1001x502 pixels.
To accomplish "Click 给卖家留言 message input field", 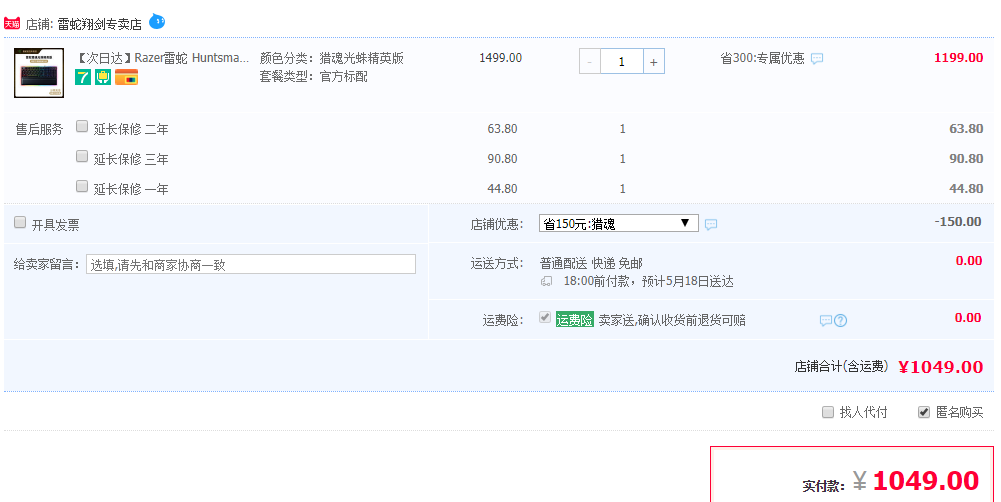I will [x=251, y=264].
